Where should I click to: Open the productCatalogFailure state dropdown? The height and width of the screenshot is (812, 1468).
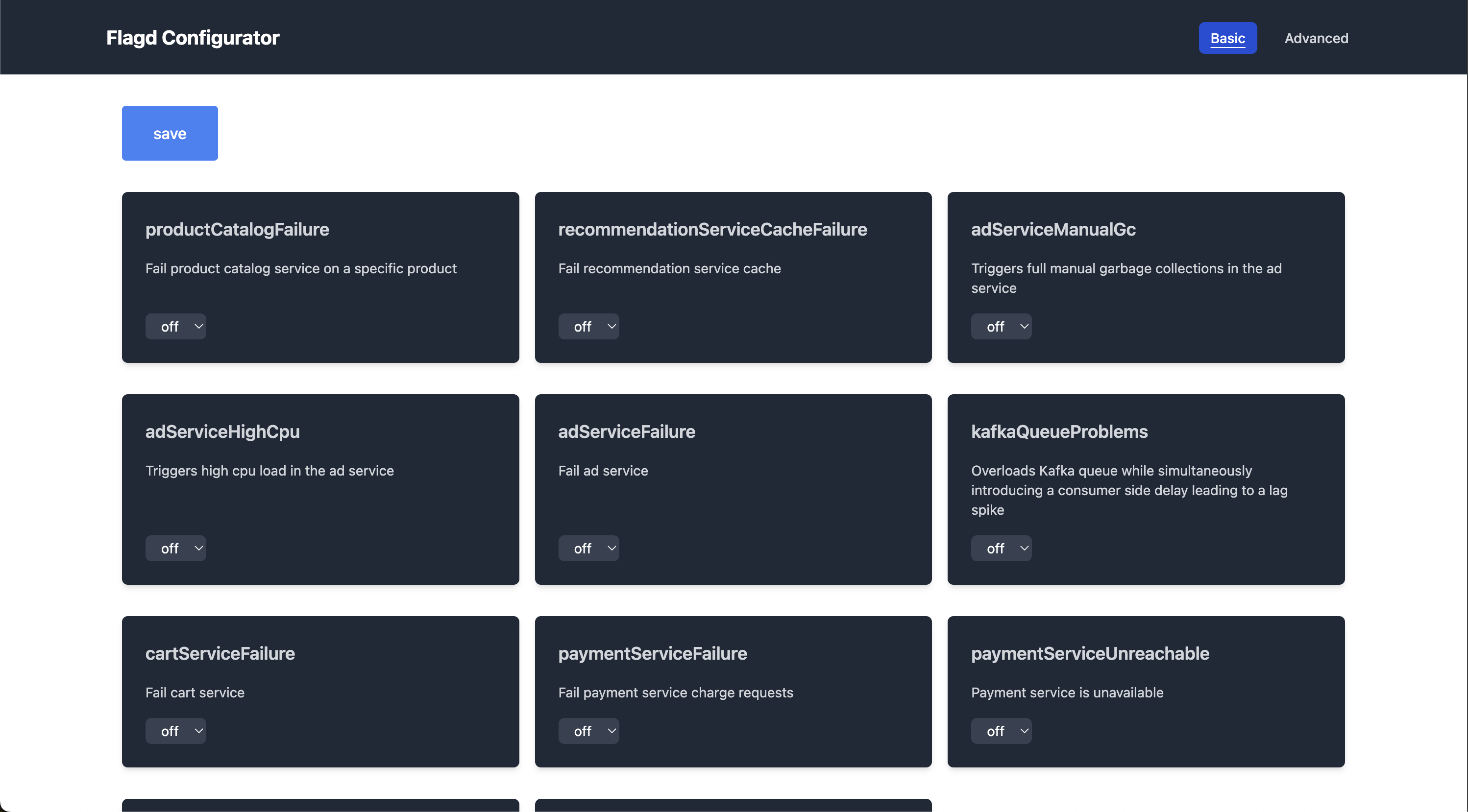click(175, 326)
